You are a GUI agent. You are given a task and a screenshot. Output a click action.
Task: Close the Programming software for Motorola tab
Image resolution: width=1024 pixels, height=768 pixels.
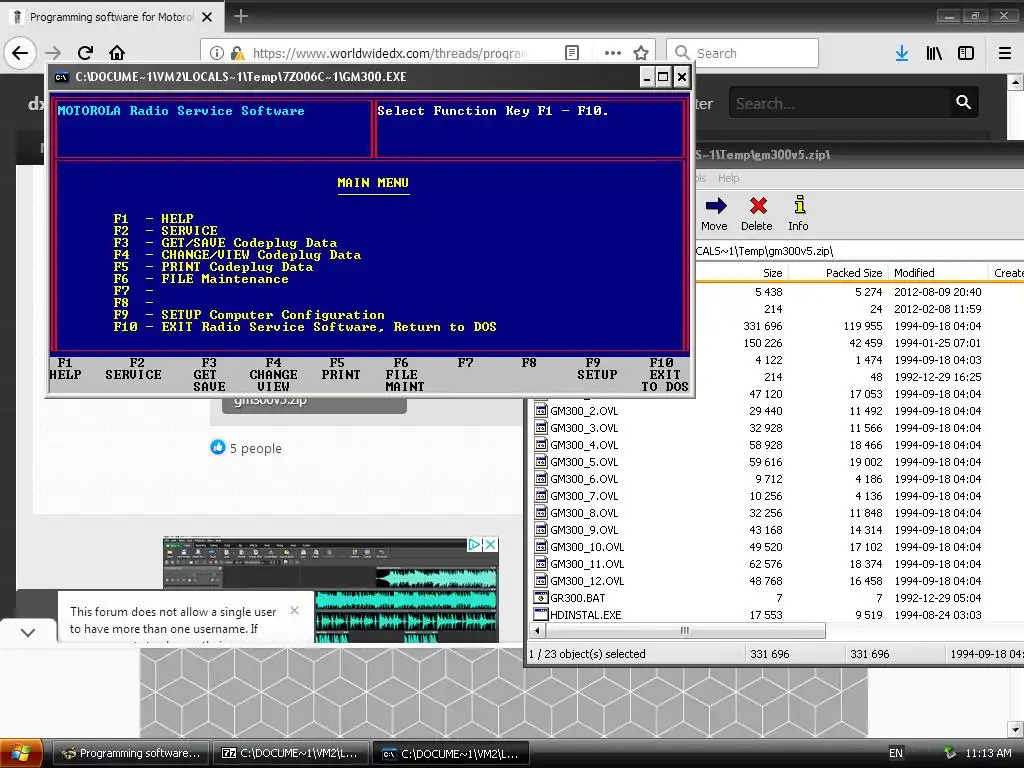click(207, 17)
